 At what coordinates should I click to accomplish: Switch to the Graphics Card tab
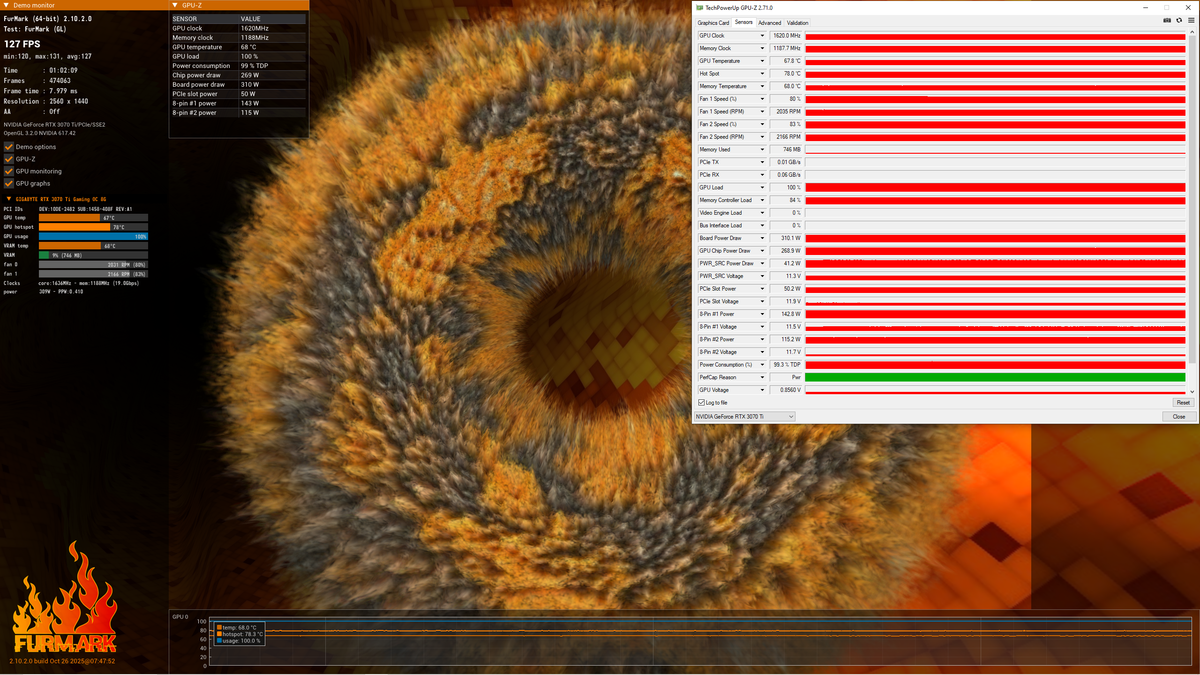713,22
